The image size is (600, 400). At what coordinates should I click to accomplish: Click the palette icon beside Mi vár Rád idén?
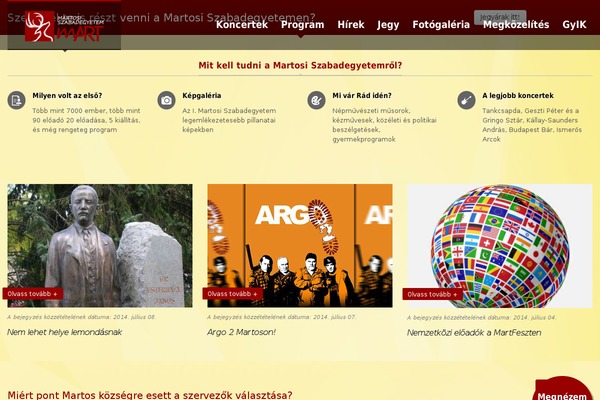[316, 100]
